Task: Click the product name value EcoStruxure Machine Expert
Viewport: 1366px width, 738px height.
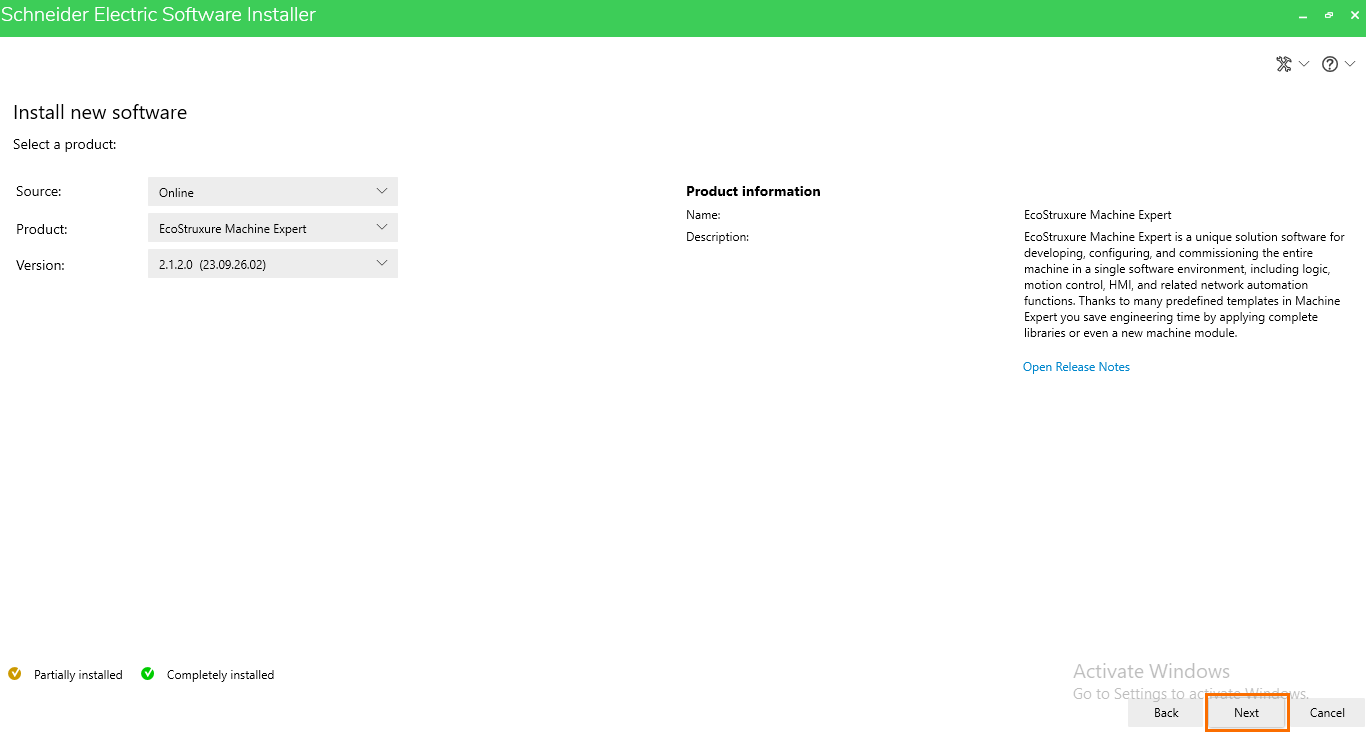Action: coord(1097,215)
